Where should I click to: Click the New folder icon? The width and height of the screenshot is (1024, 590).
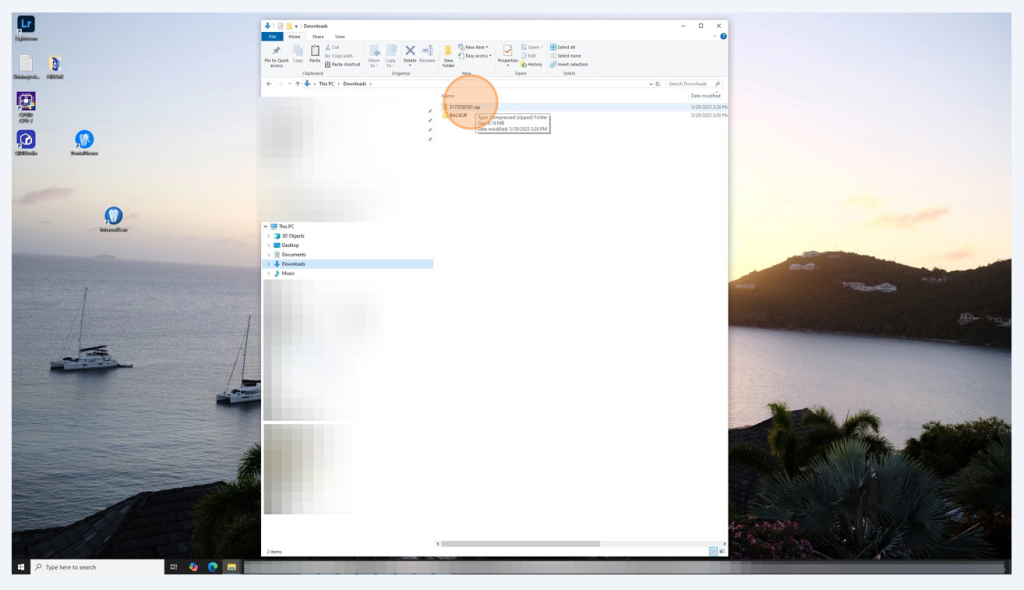point(448,51)
